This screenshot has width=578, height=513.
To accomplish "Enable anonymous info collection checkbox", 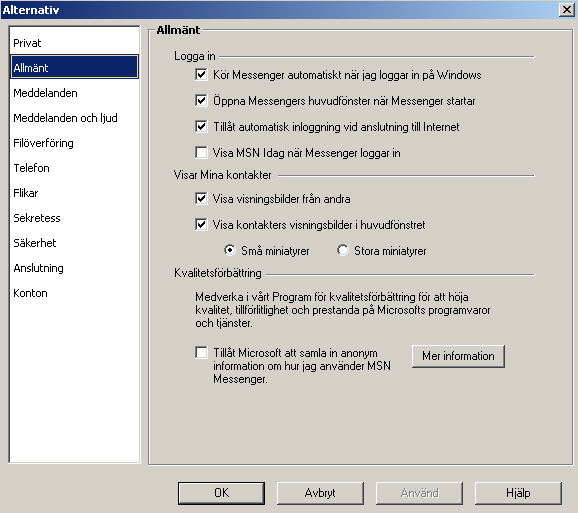I will [201, 352].
